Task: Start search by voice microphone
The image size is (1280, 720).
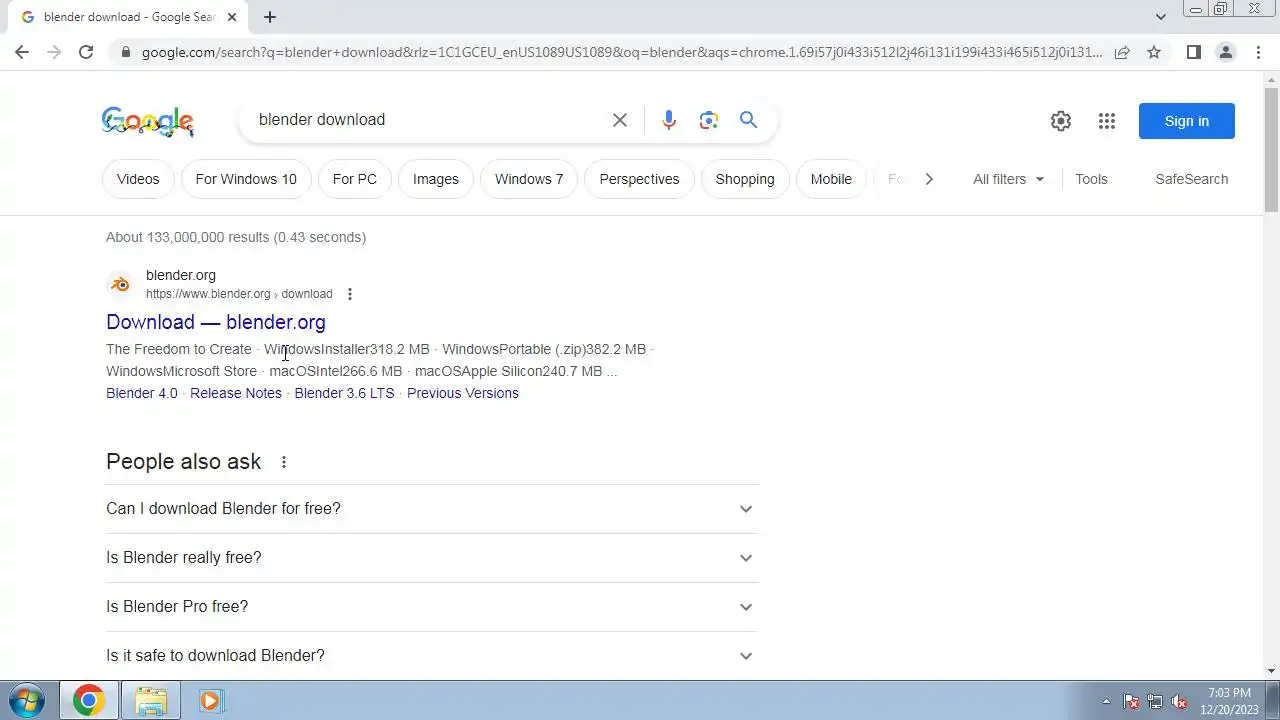Action: tap(669, 120)
